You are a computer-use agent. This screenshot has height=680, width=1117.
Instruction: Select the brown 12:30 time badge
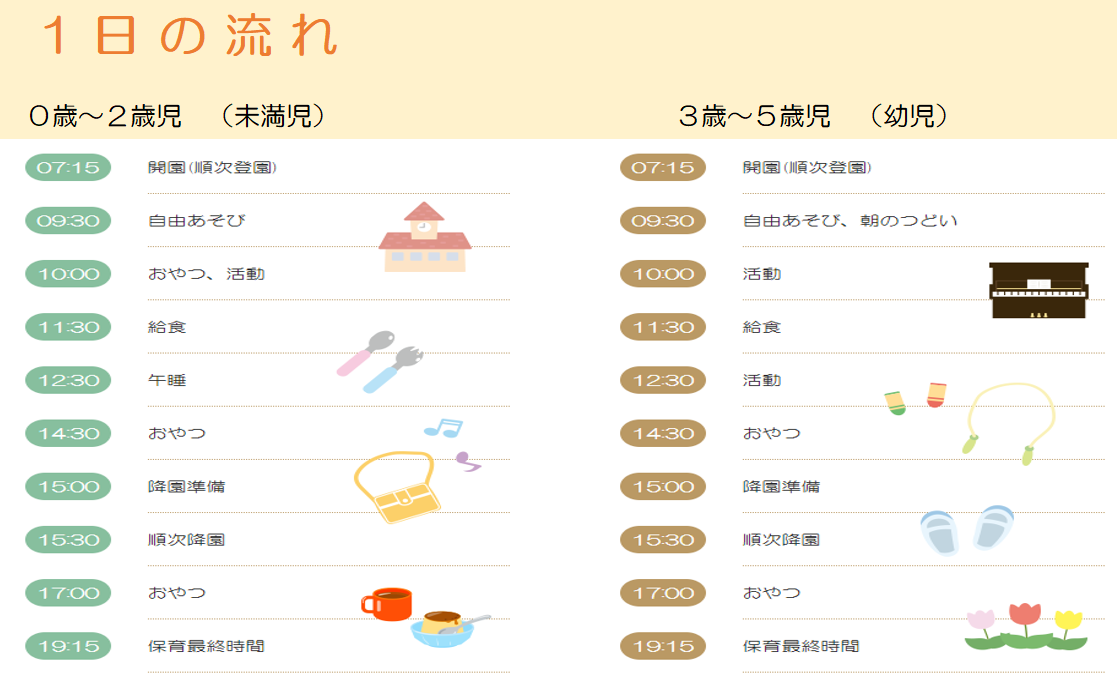click(x=663, y=380)
